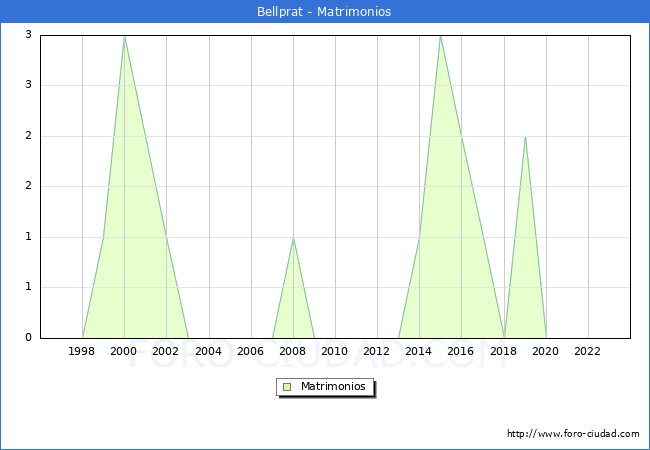Click the peak point at year 2008

click(293, 238)
